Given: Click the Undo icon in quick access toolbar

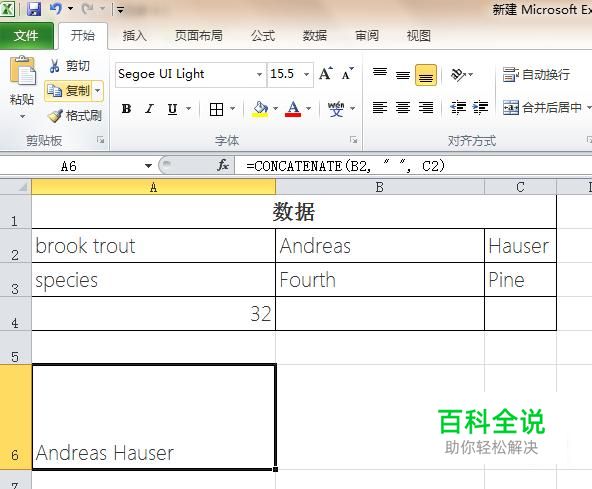Looking at the screenshot, I should pos(56,8).
